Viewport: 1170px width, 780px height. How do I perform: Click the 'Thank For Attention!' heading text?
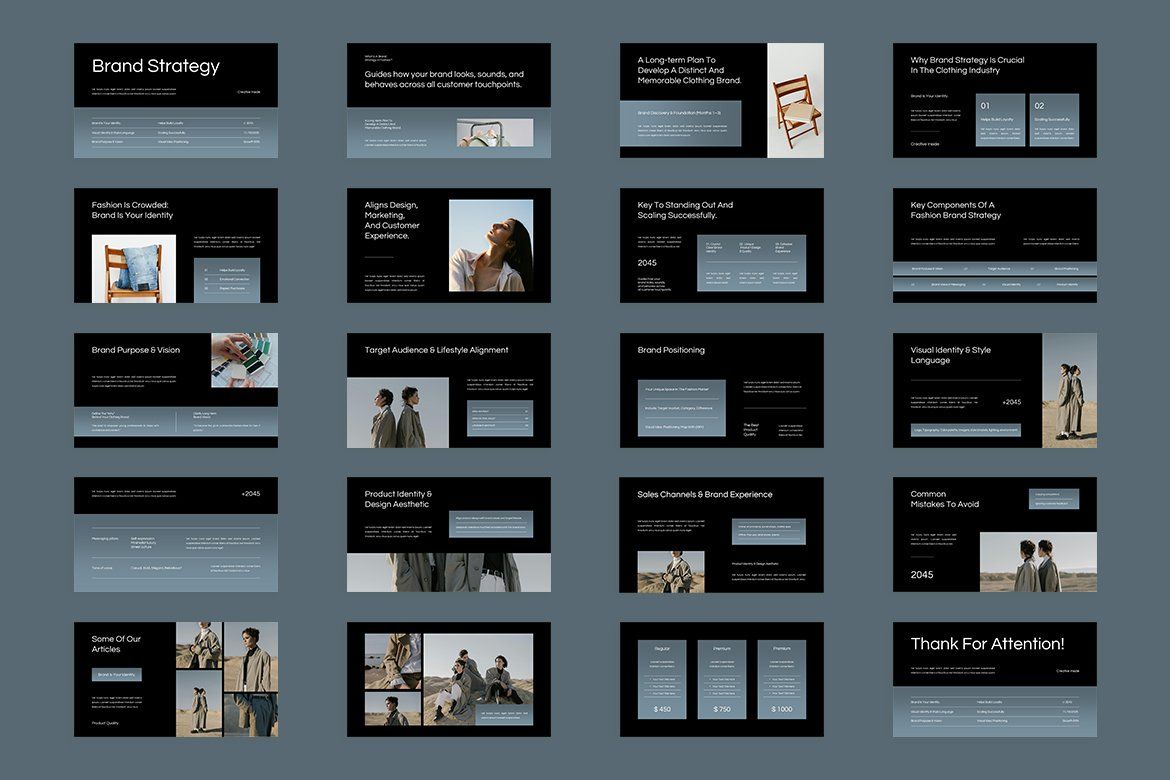[987, 644]
